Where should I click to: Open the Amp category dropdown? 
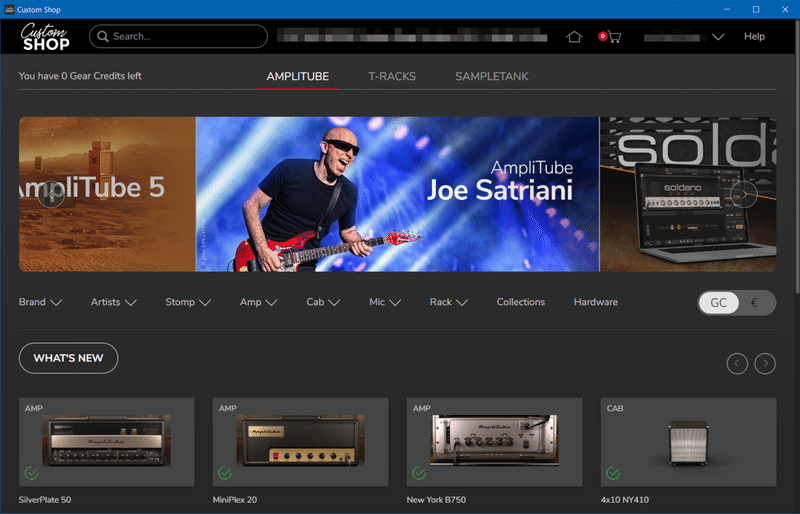(x=259, y=302)
